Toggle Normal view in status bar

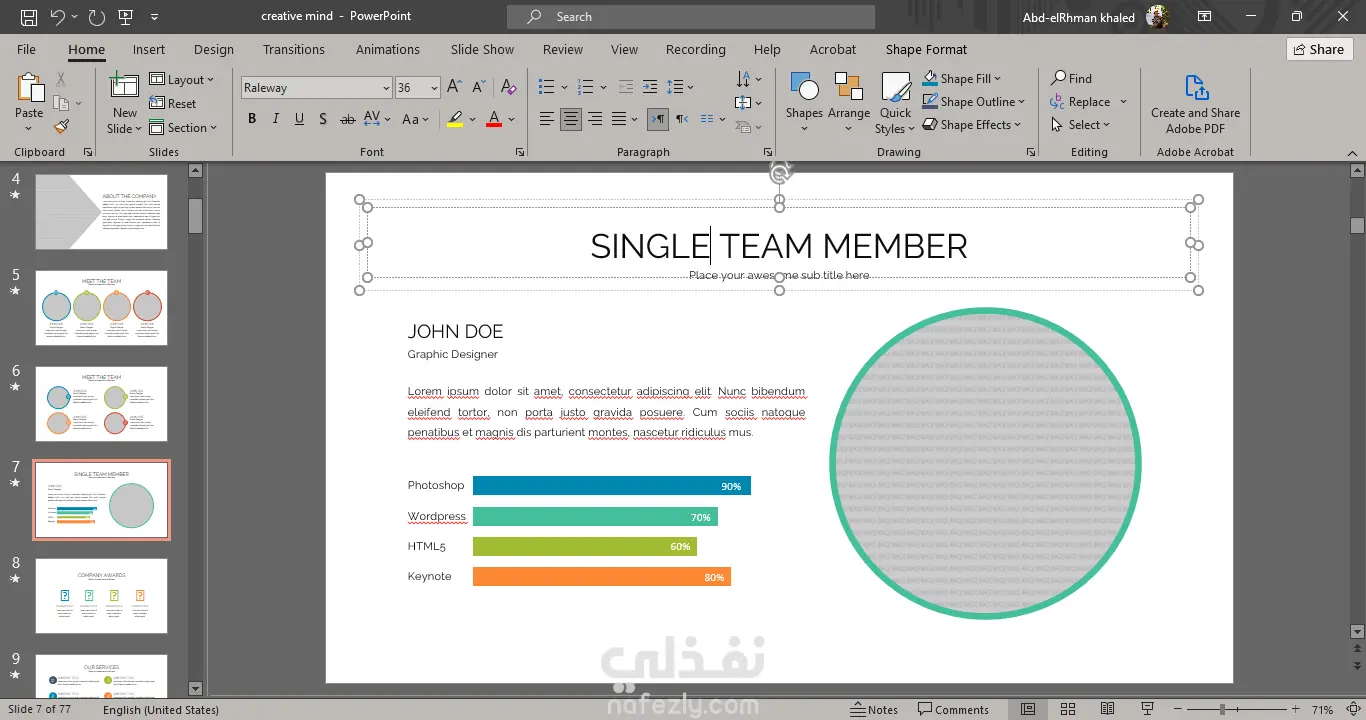tap(1028, 709)
